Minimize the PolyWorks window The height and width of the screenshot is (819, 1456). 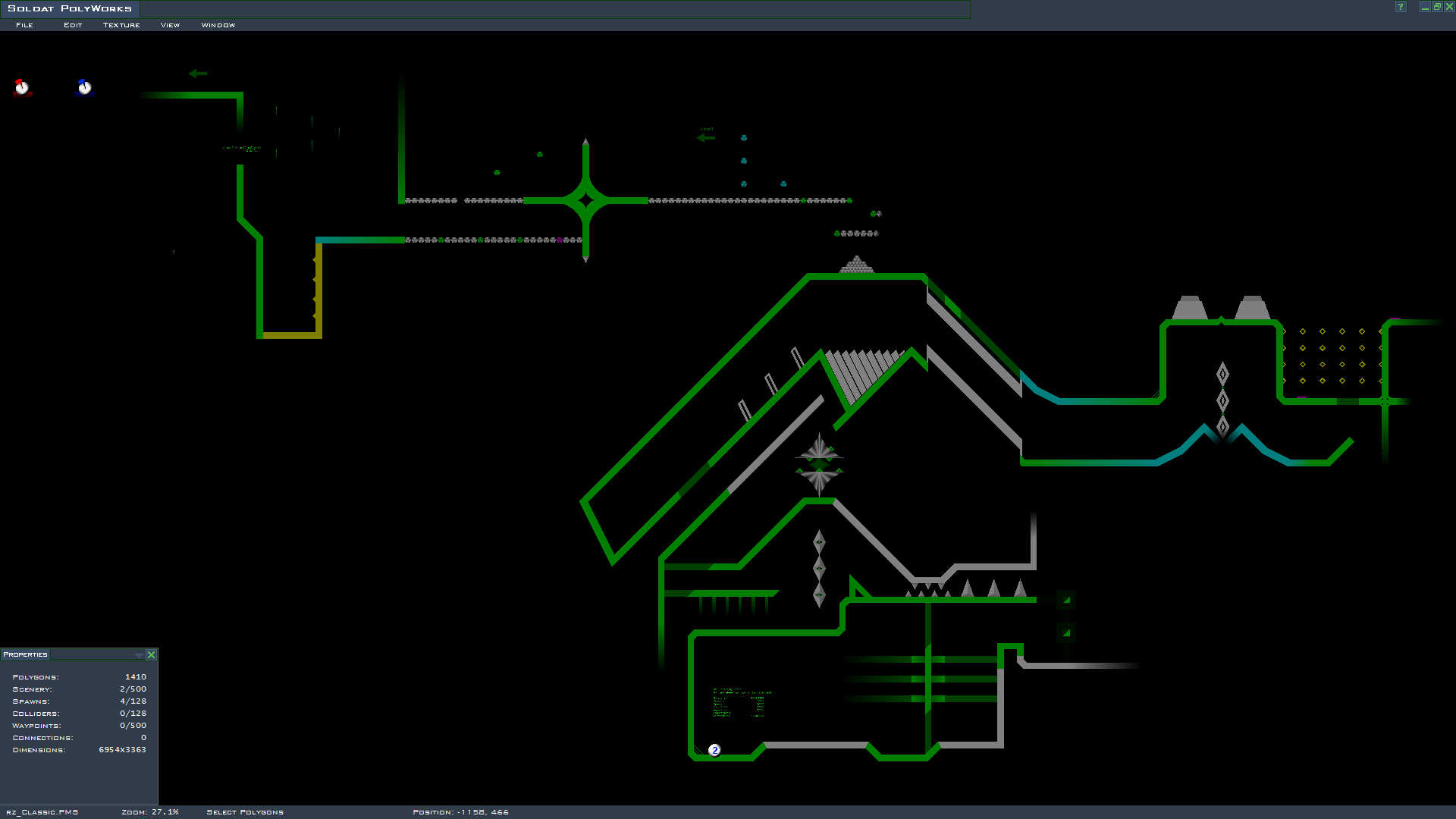click(x=1425, y=7)
